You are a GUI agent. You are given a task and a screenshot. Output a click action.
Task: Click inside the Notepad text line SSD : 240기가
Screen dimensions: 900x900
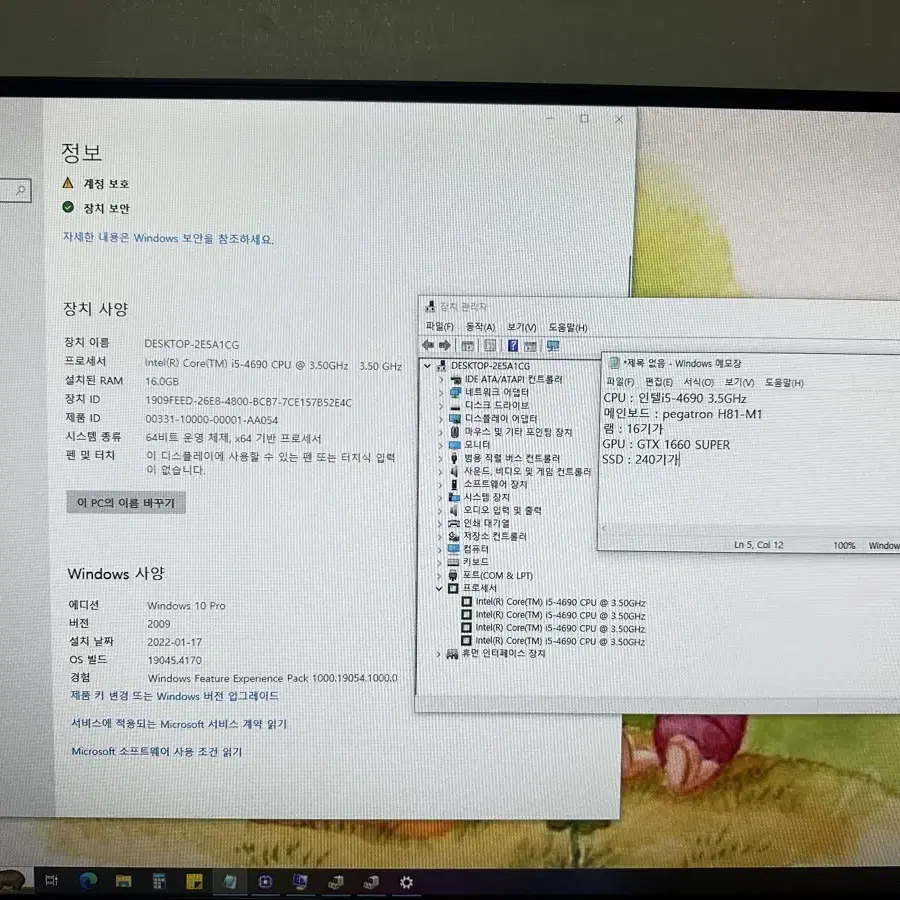coord(641,459)
